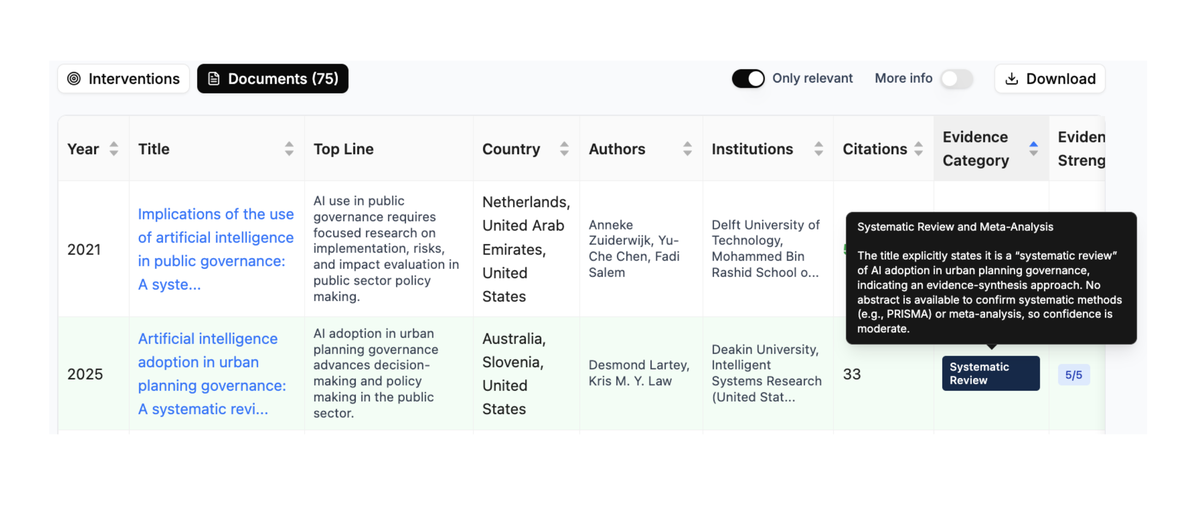Viewport: 1200px width, 506px height.
Task: Sort by Authors column arrows
Action: coord(687,149)
